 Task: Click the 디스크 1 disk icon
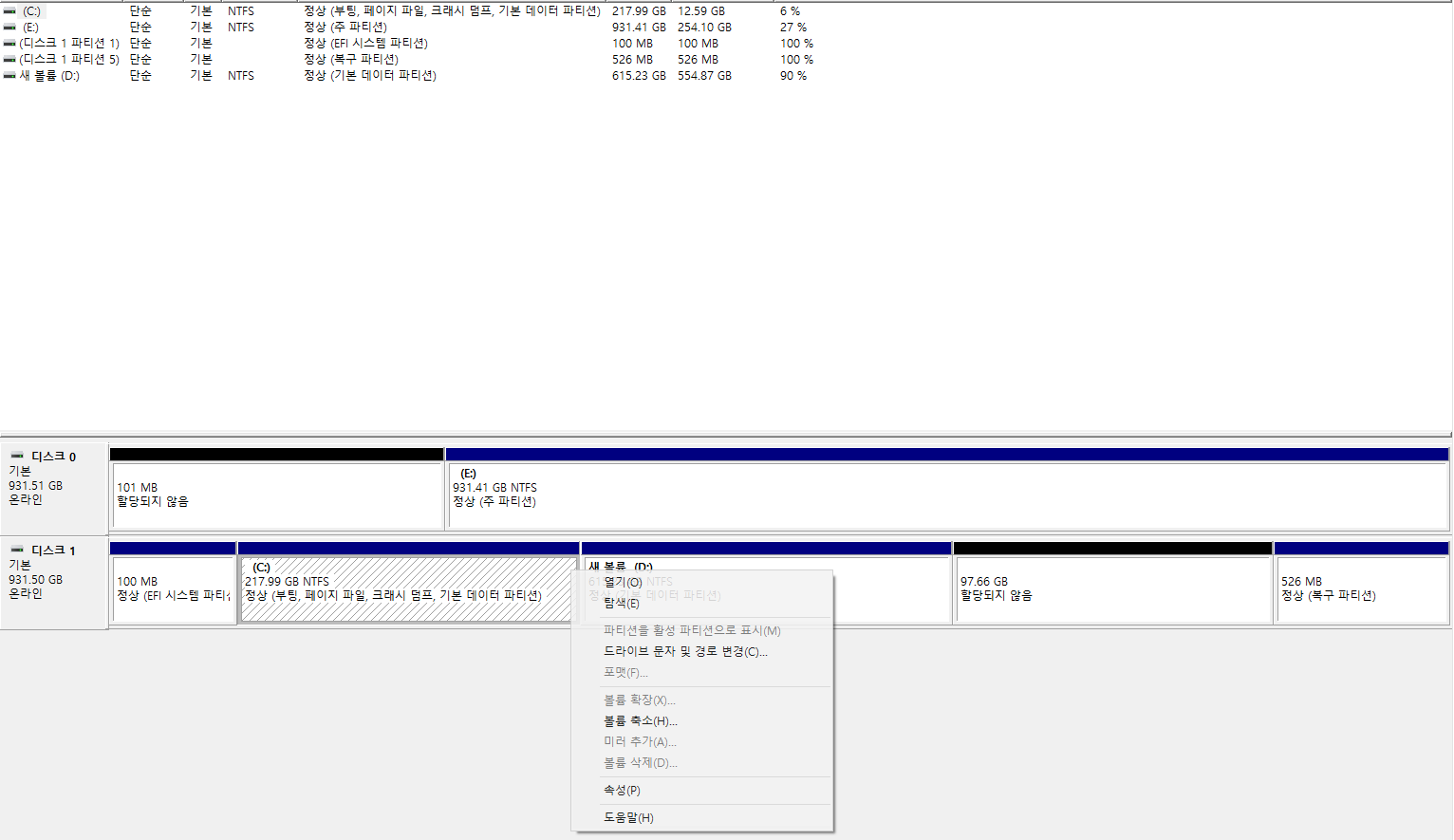tap(17, 550)
